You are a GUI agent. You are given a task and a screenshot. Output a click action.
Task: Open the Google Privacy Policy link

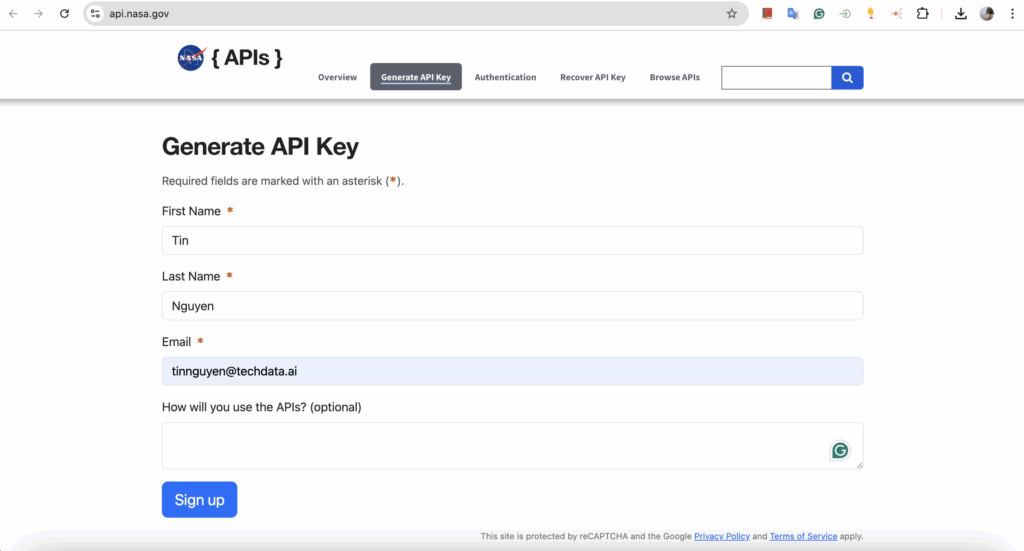pos(721,537)
